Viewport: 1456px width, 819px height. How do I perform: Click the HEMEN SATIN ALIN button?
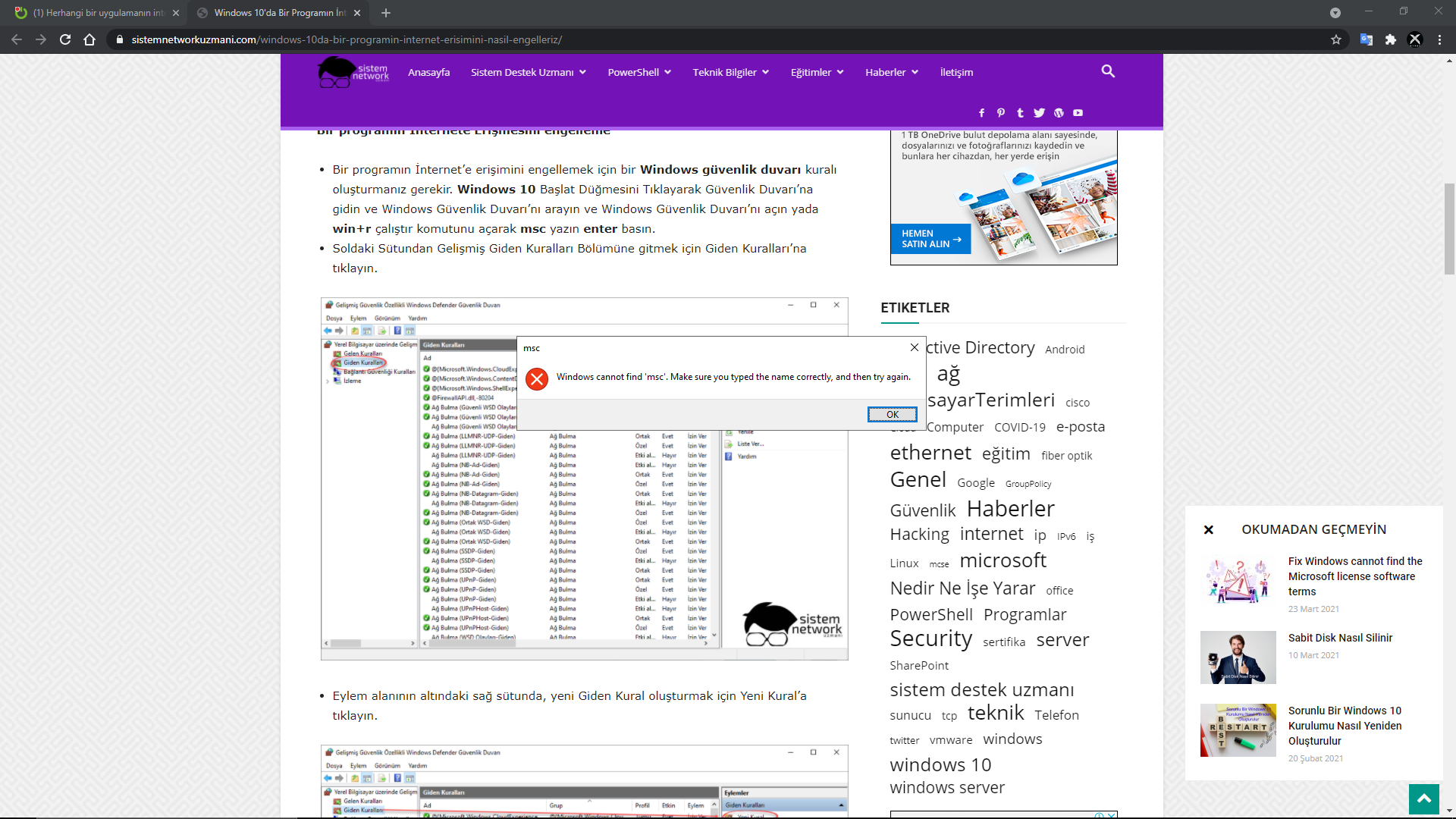[930, 239]
